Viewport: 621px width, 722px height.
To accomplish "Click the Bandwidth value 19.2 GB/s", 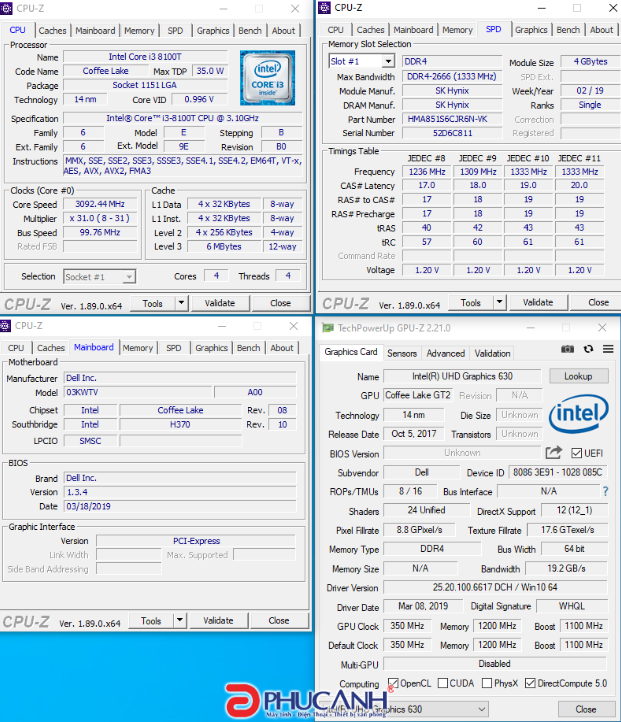I will 566,568.
